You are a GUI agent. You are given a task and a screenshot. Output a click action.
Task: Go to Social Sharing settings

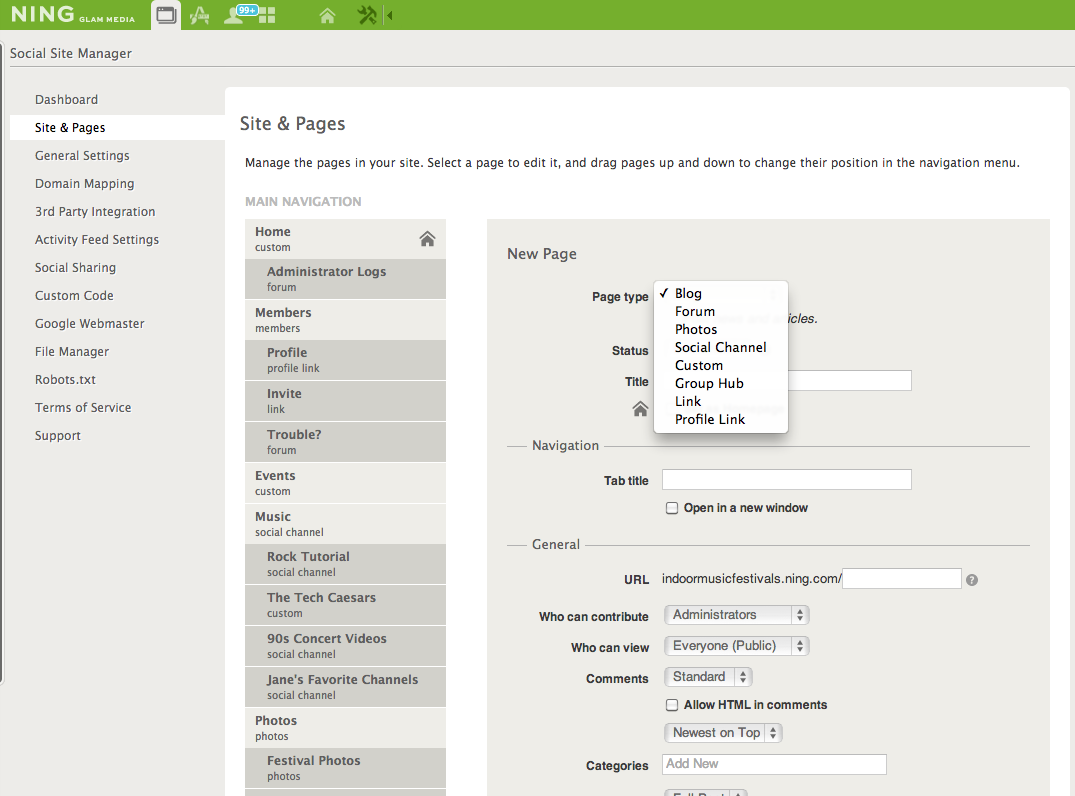75,267
